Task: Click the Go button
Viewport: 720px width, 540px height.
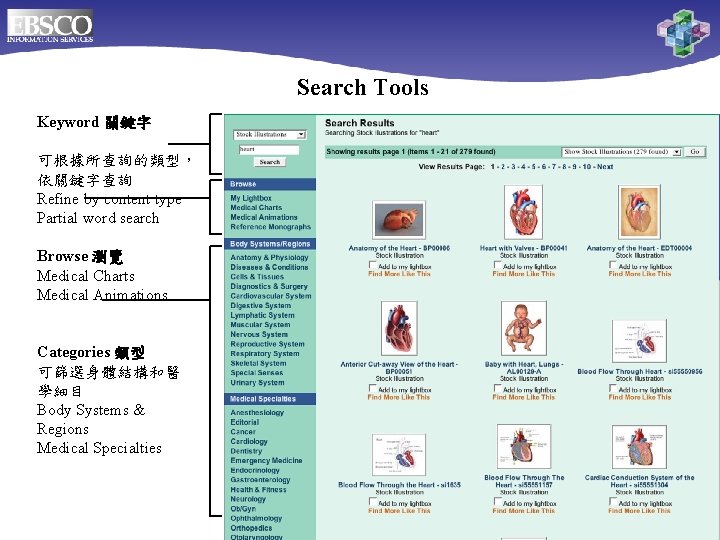Action: tap(695, 152)
